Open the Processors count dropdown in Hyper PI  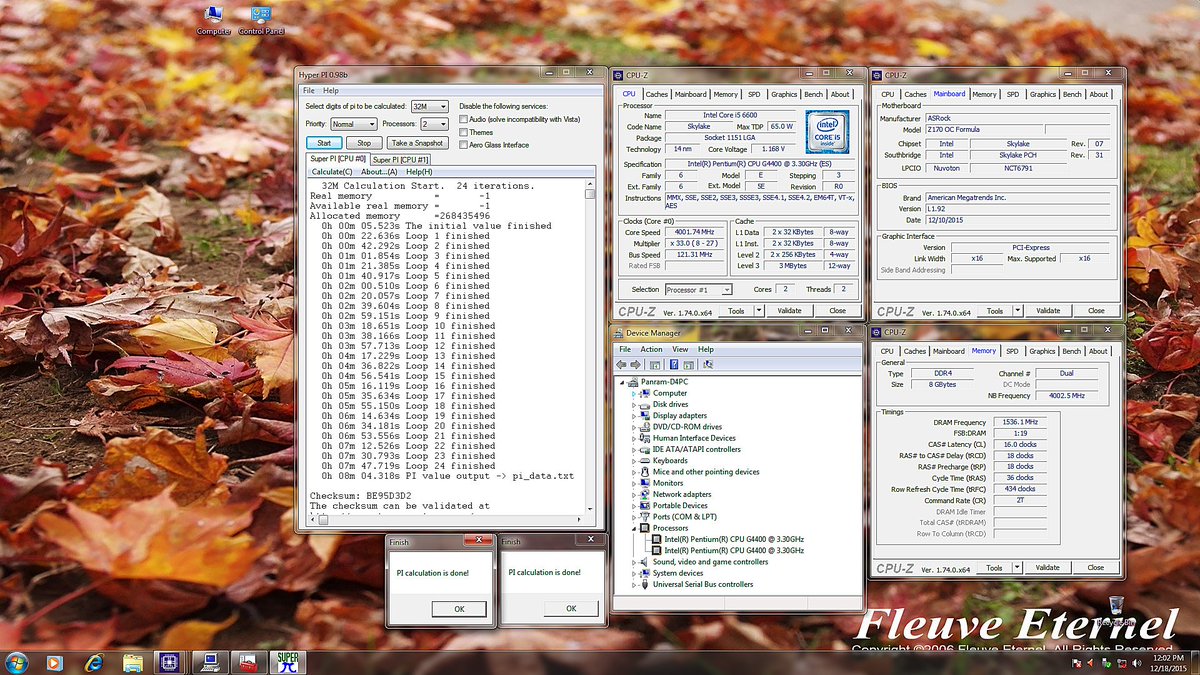pos(435,124)
